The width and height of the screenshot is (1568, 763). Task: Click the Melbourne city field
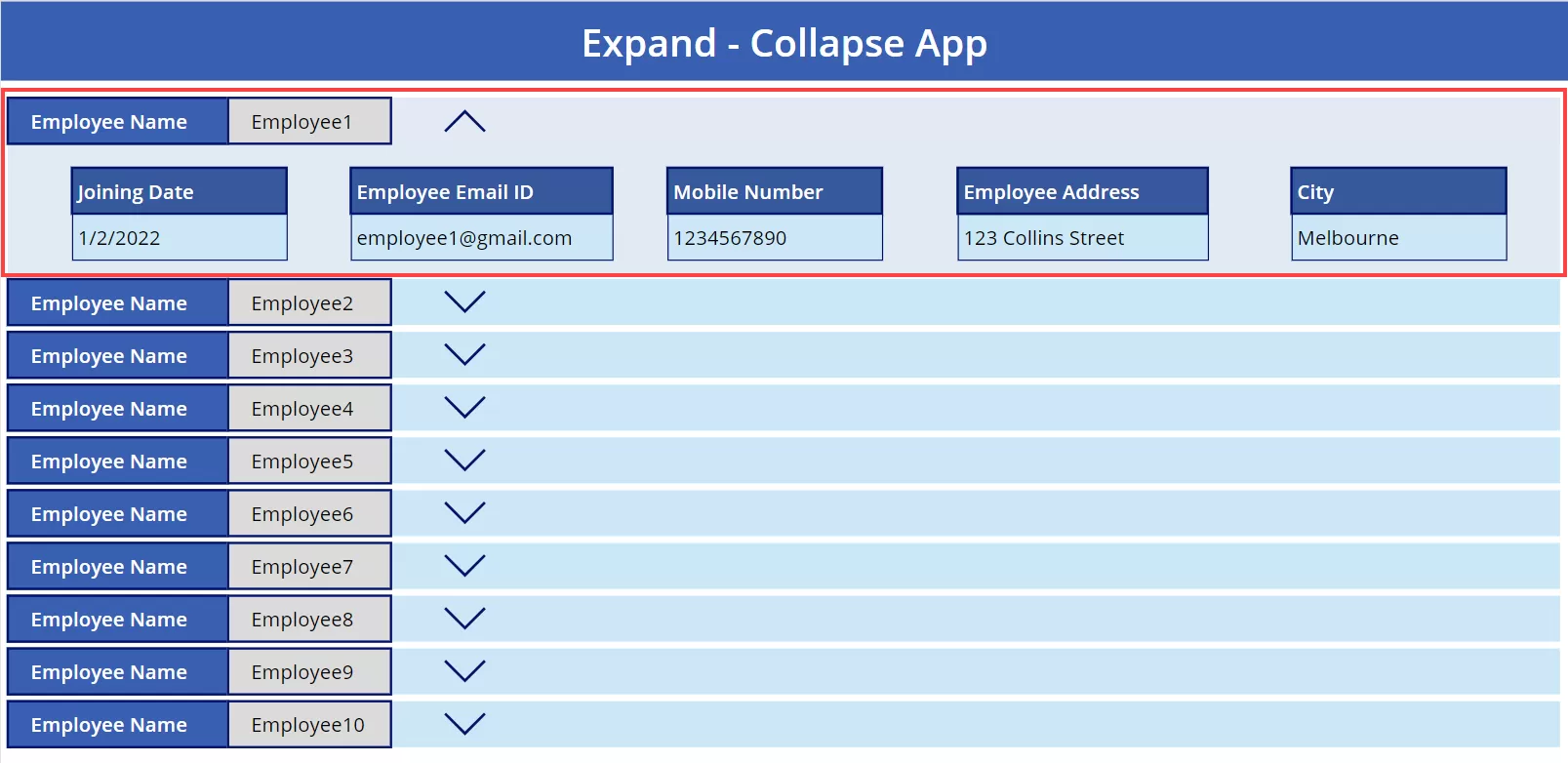click(1398, 238)
